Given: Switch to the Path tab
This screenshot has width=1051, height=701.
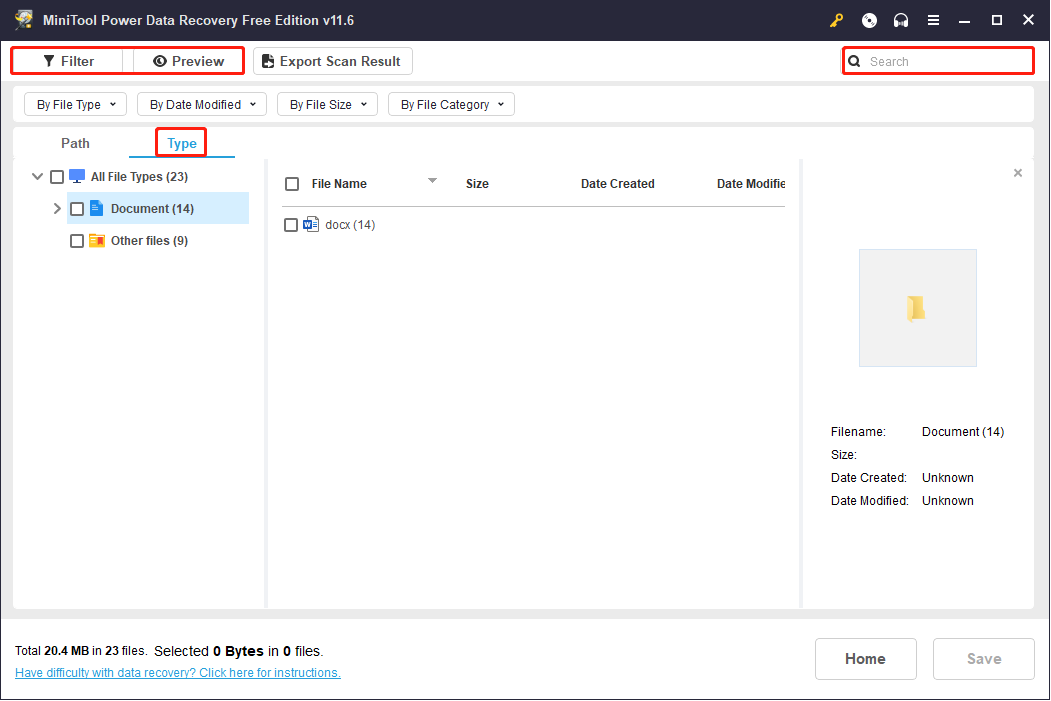Looking at the screenshot, I should pyautogui.click(x=75, y=143).
